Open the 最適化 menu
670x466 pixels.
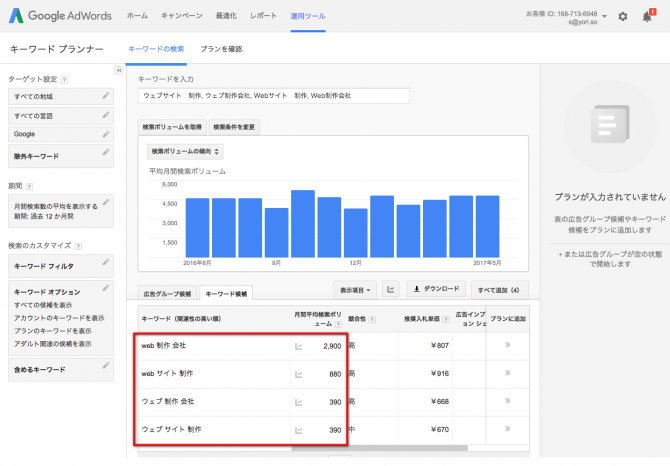226,16
